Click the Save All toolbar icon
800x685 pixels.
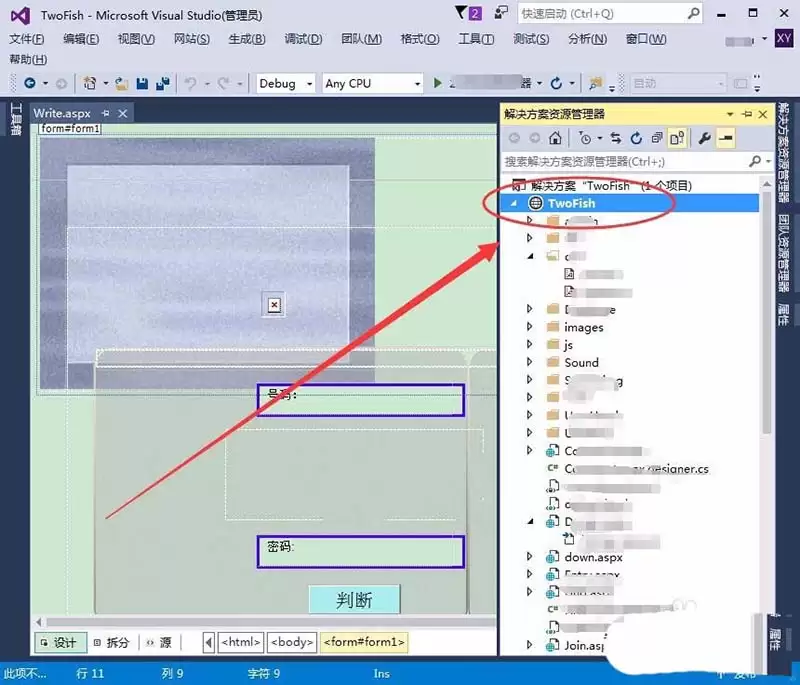click(x=162, y=82)
